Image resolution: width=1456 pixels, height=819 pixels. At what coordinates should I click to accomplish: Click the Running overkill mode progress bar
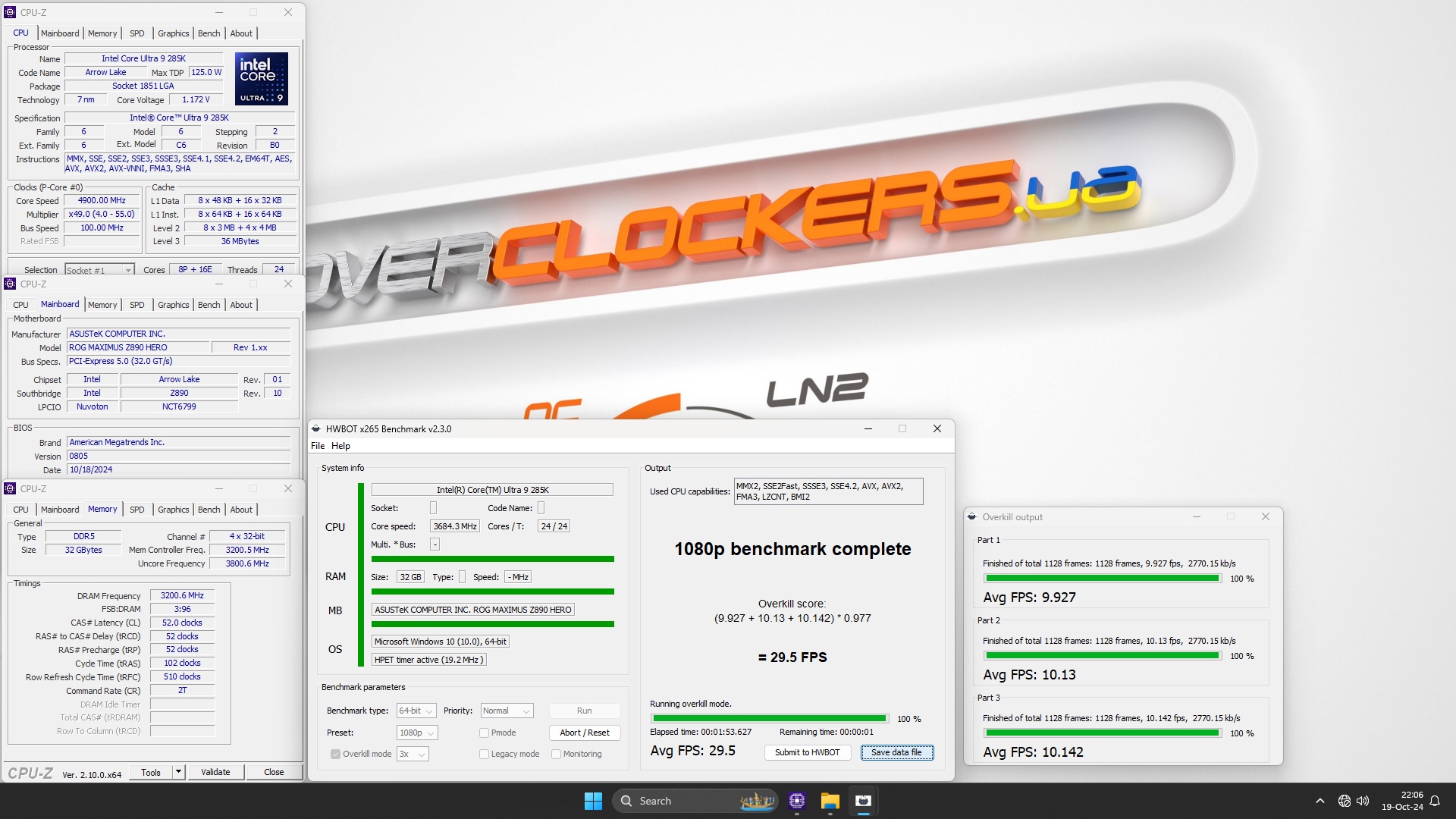(769, 718)
